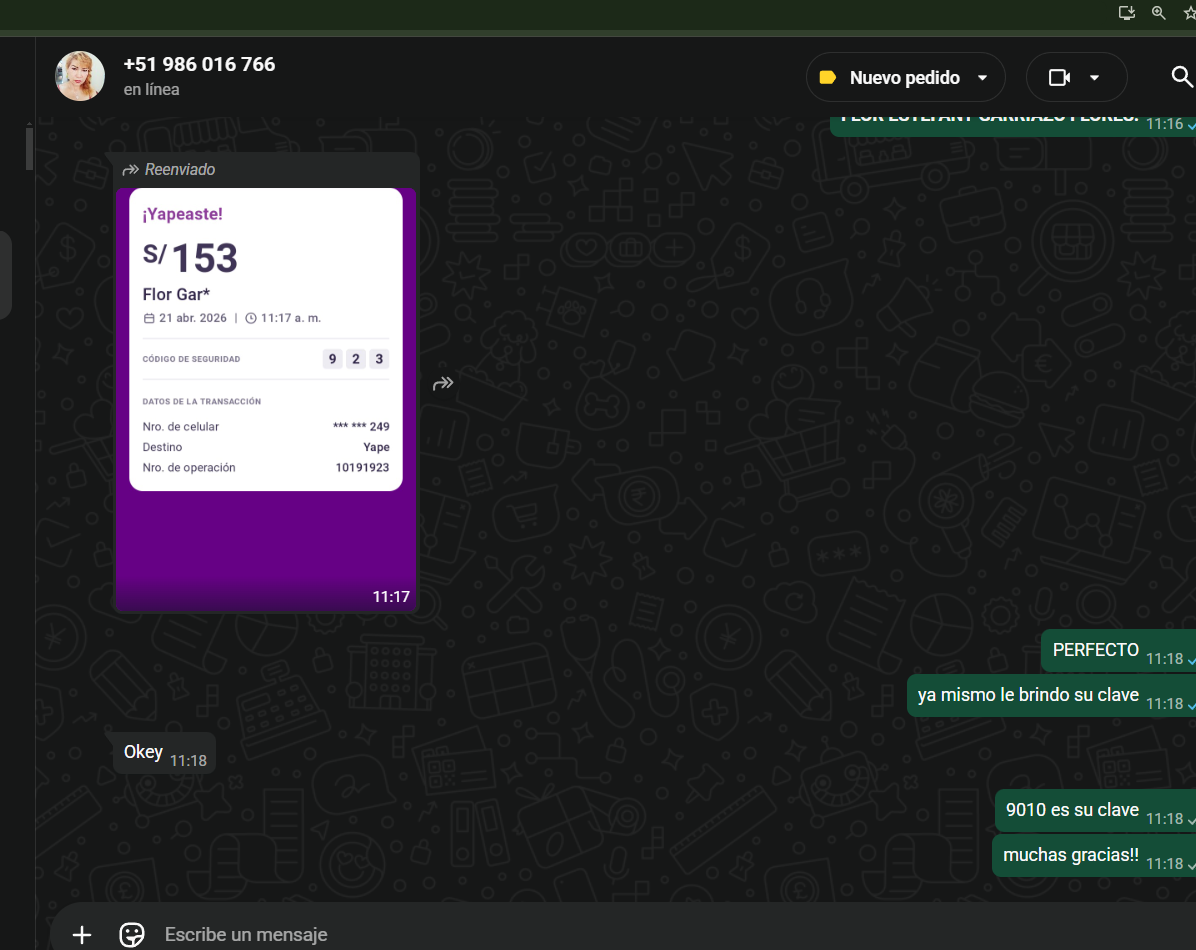Viewport: 1196px width, 950px height.
Task: Expand video call options dropdown arrow
Action: (x=1094, y=78)
